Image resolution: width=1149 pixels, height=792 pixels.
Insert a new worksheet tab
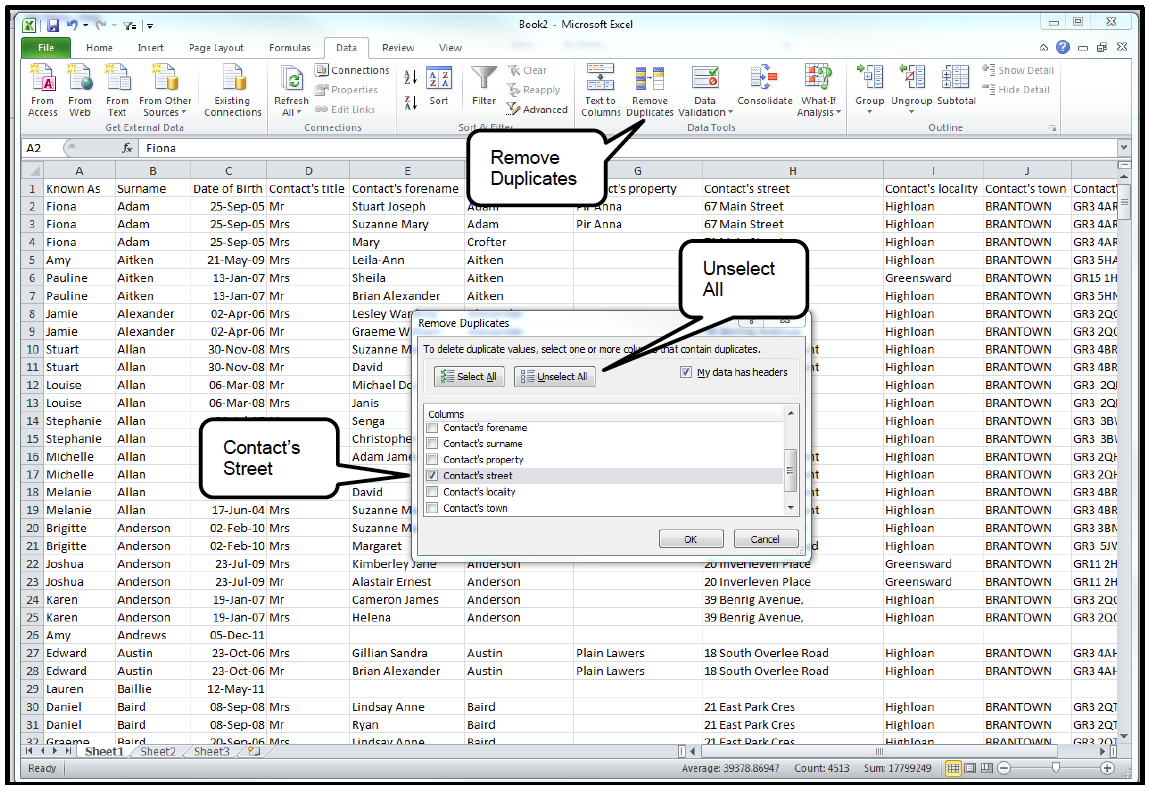254,751
